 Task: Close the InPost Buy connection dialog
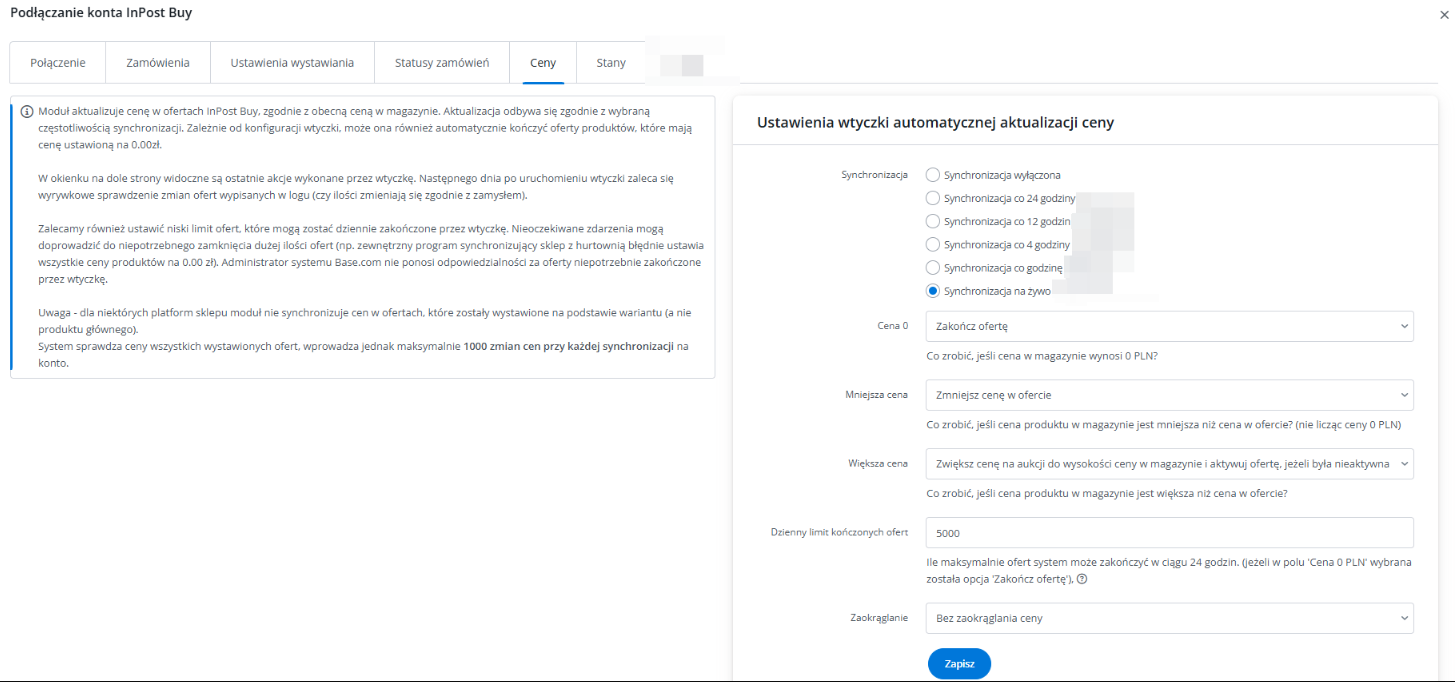1443,15
